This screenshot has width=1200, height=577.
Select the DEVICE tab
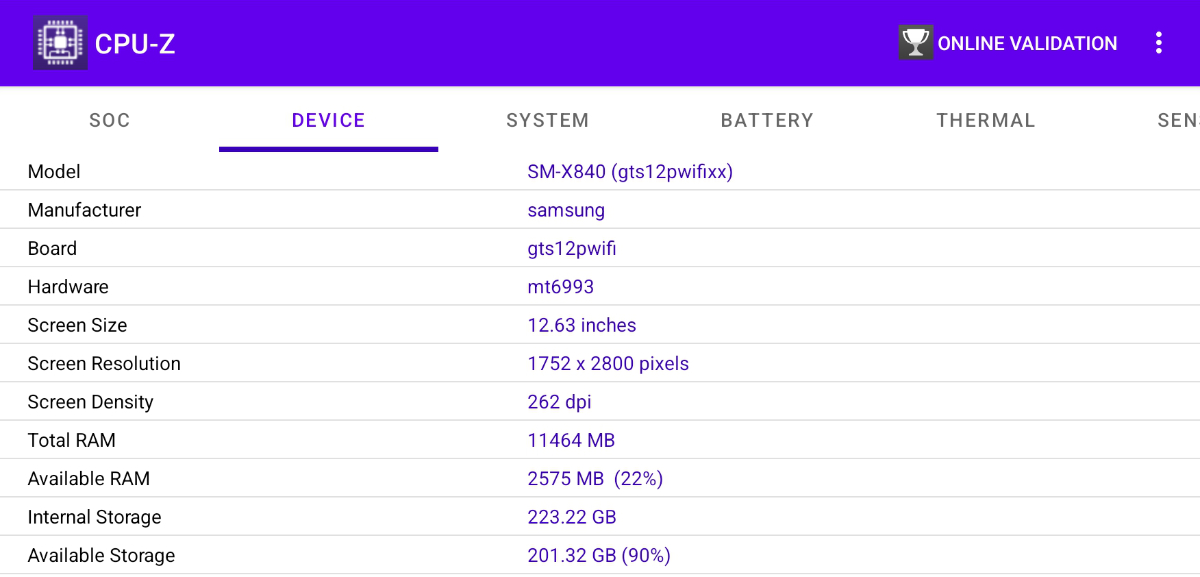[329, 120]
